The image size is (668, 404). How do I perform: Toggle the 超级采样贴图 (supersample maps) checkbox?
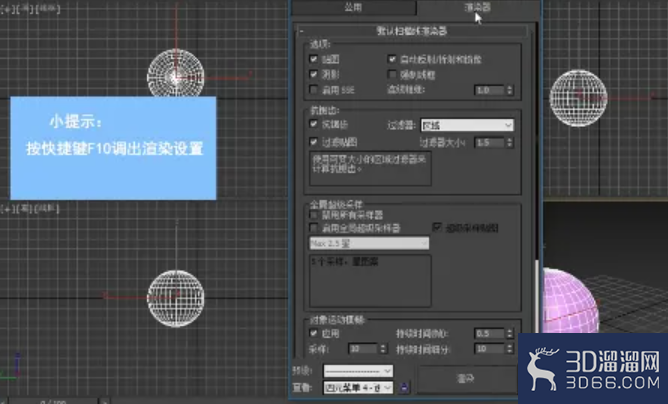437,227
